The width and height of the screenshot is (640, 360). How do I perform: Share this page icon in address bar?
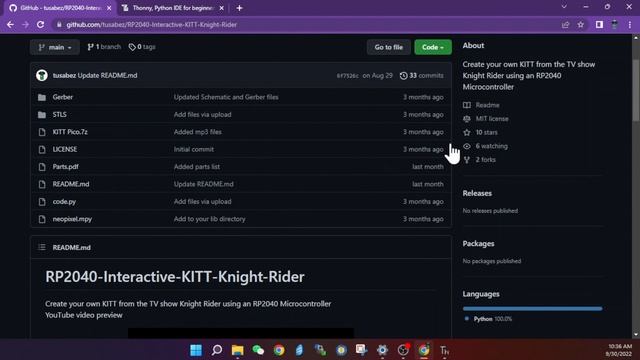[x=565, y=25]
